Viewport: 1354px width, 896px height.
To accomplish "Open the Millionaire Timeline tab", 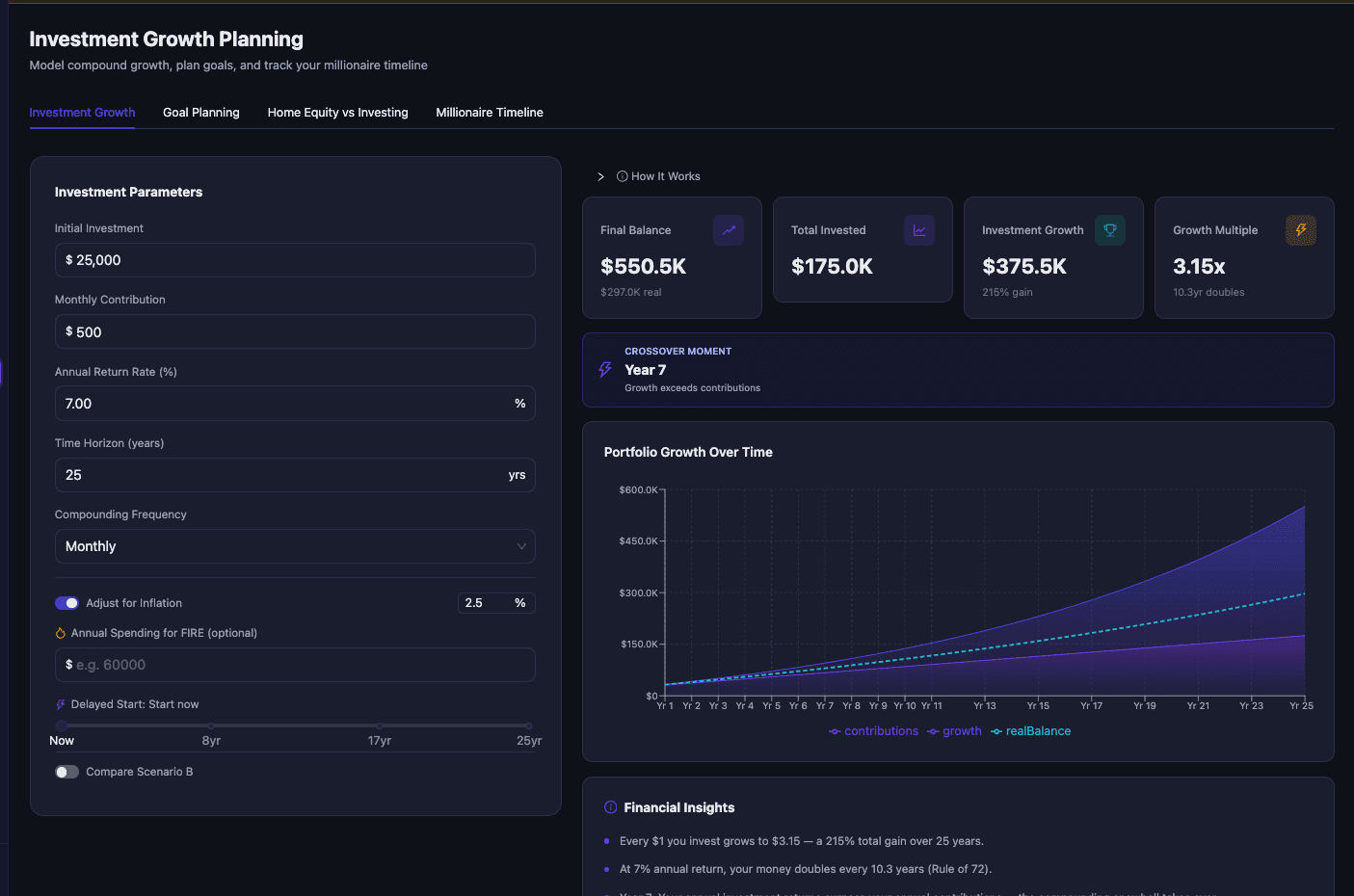I will tap(490, 113).
